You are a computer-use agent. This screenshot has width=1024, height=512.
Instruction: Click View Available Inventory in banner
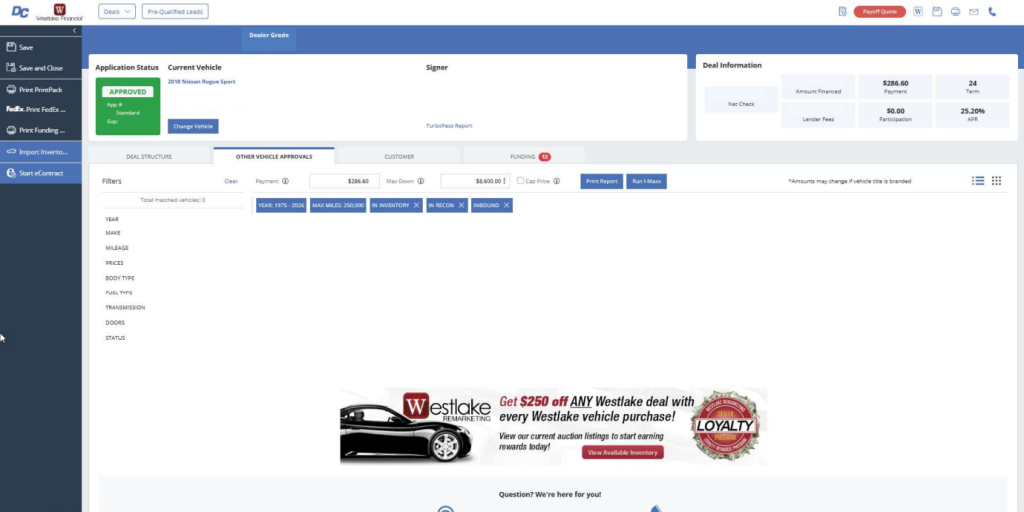(x=622, y=452)
